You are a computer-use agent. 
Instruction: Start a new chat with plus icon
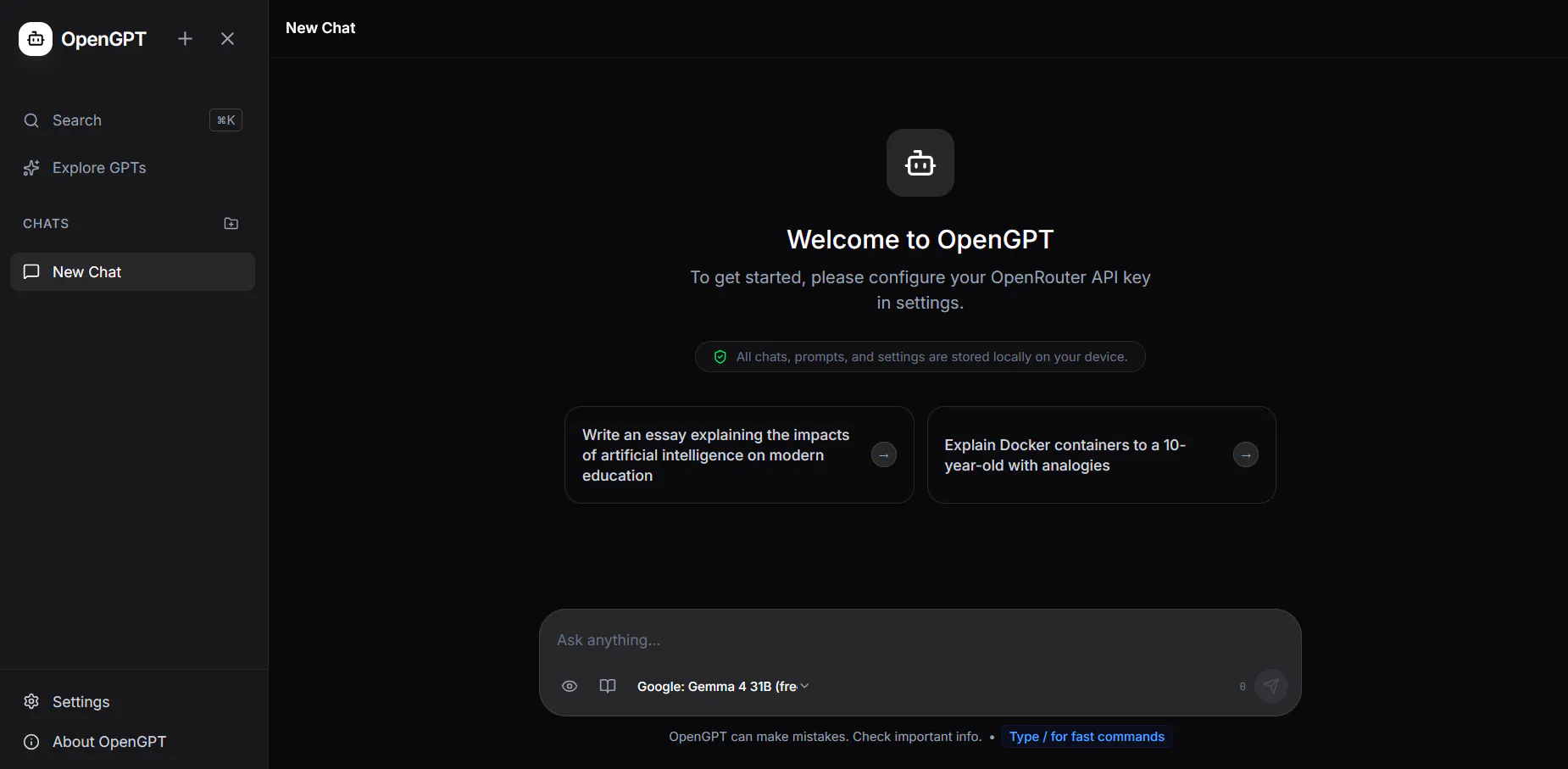click(185, 39)
